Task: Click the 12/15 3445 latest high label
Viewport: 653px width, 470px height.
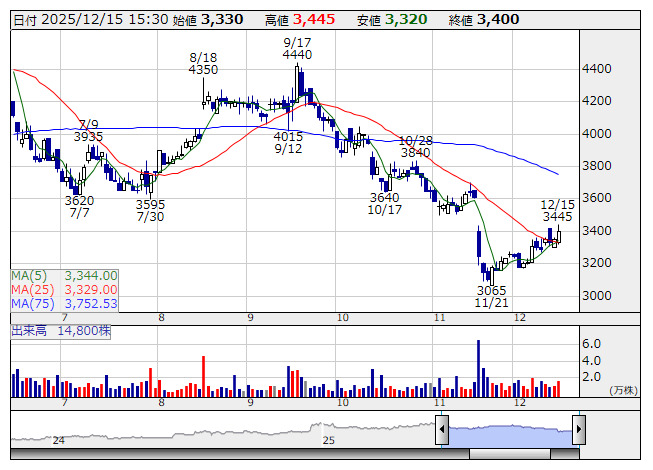Action: 557,211
